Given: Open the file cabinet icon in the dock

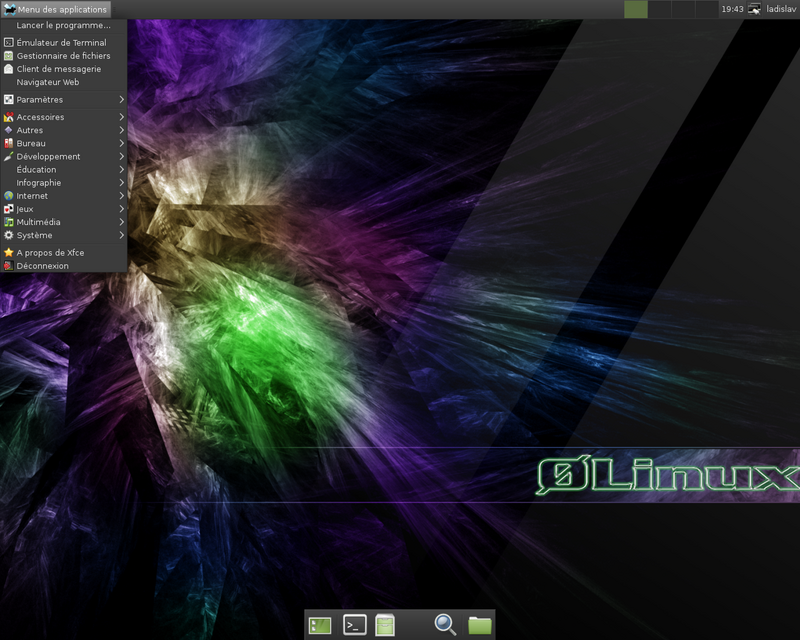Looking at the screenshot, I should coord(385,625).
